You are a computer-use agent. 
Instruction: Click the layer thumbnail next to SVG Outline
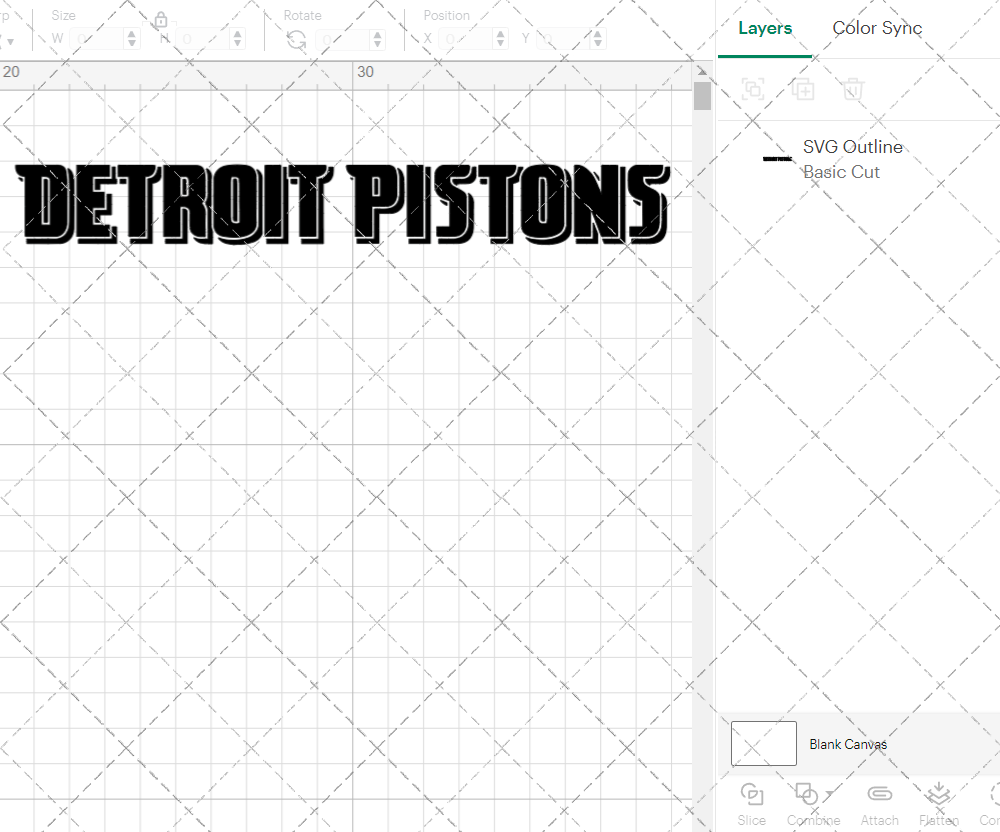click(777, 159)
